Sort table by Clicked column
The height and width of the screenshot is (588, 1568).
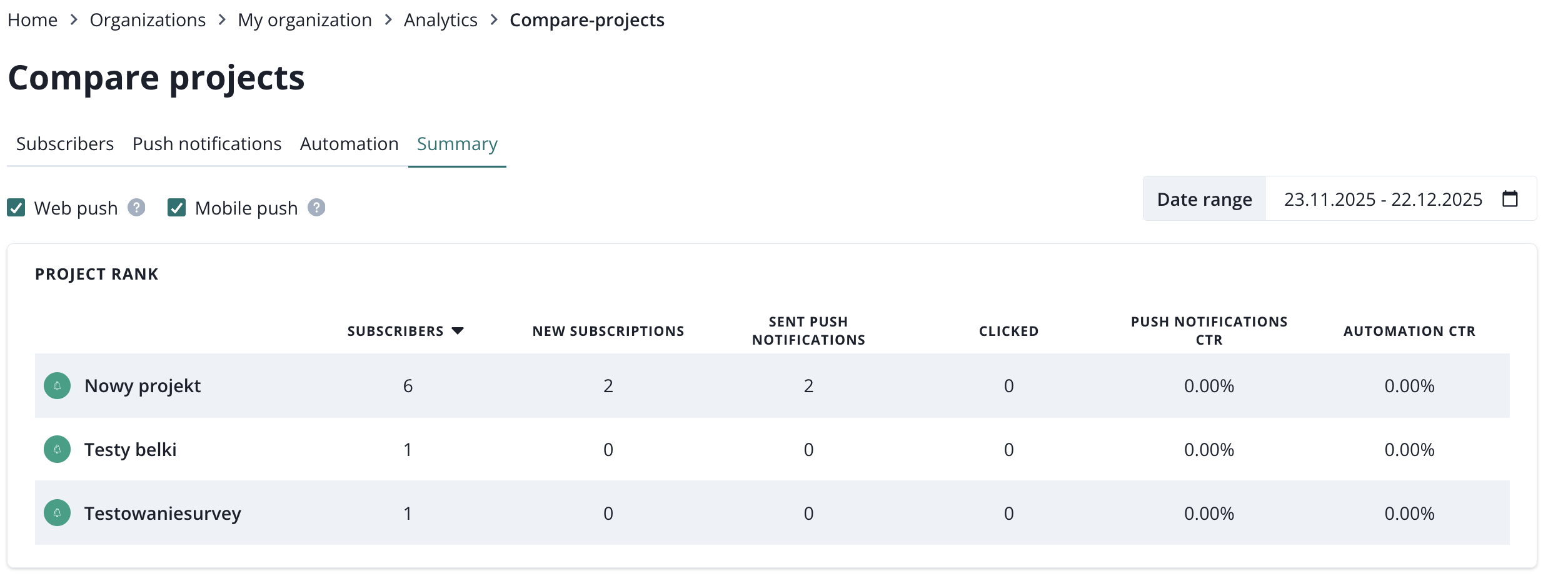coord(1008,331)
